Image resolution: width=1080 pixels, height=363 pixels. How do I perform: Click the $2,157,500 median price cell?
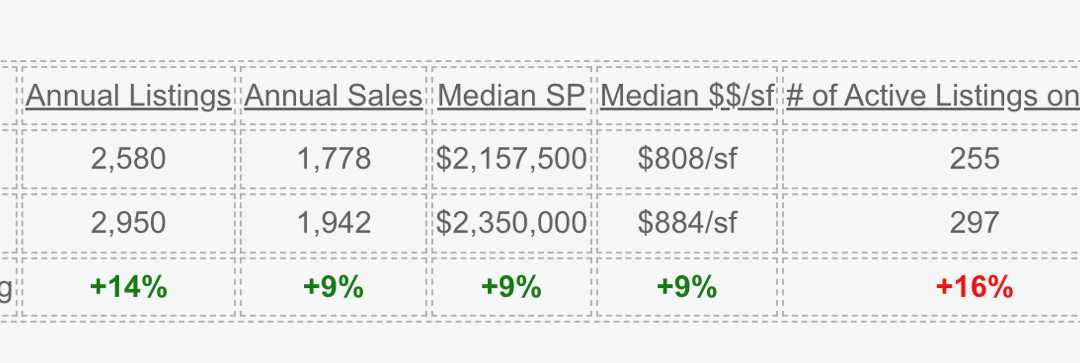(x=511, y=159)
